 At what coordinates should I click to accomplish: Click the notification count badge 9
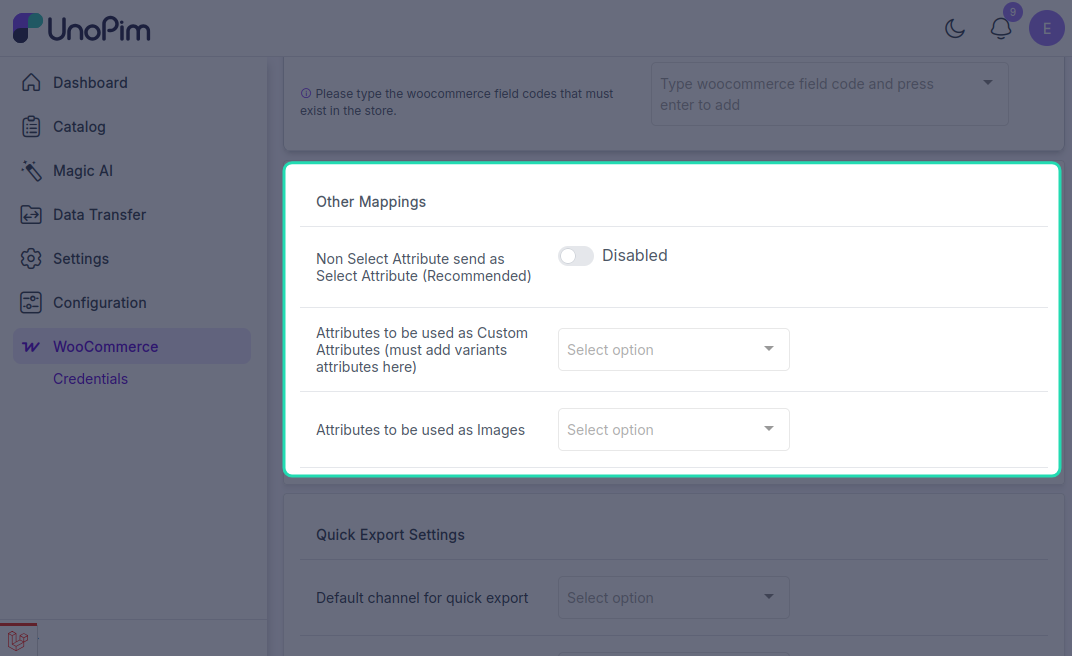1013,12
